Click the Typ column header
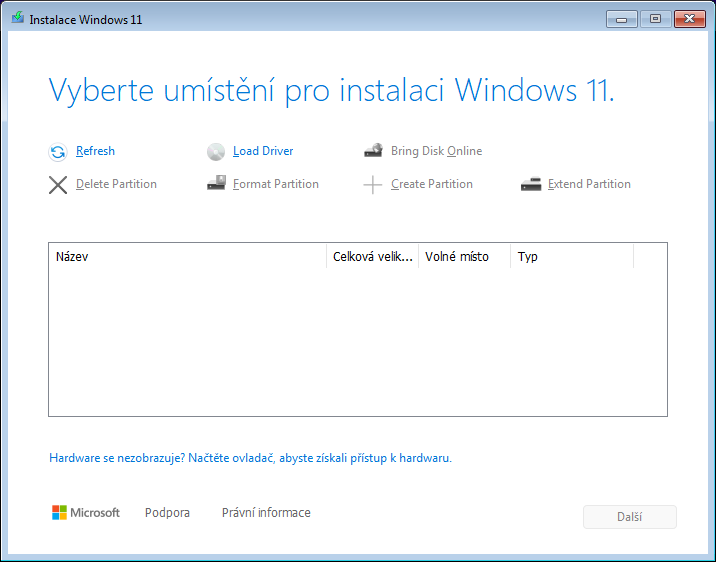This screenshot has height=562, width=716. pyautogui.click(x=572, y=257)
